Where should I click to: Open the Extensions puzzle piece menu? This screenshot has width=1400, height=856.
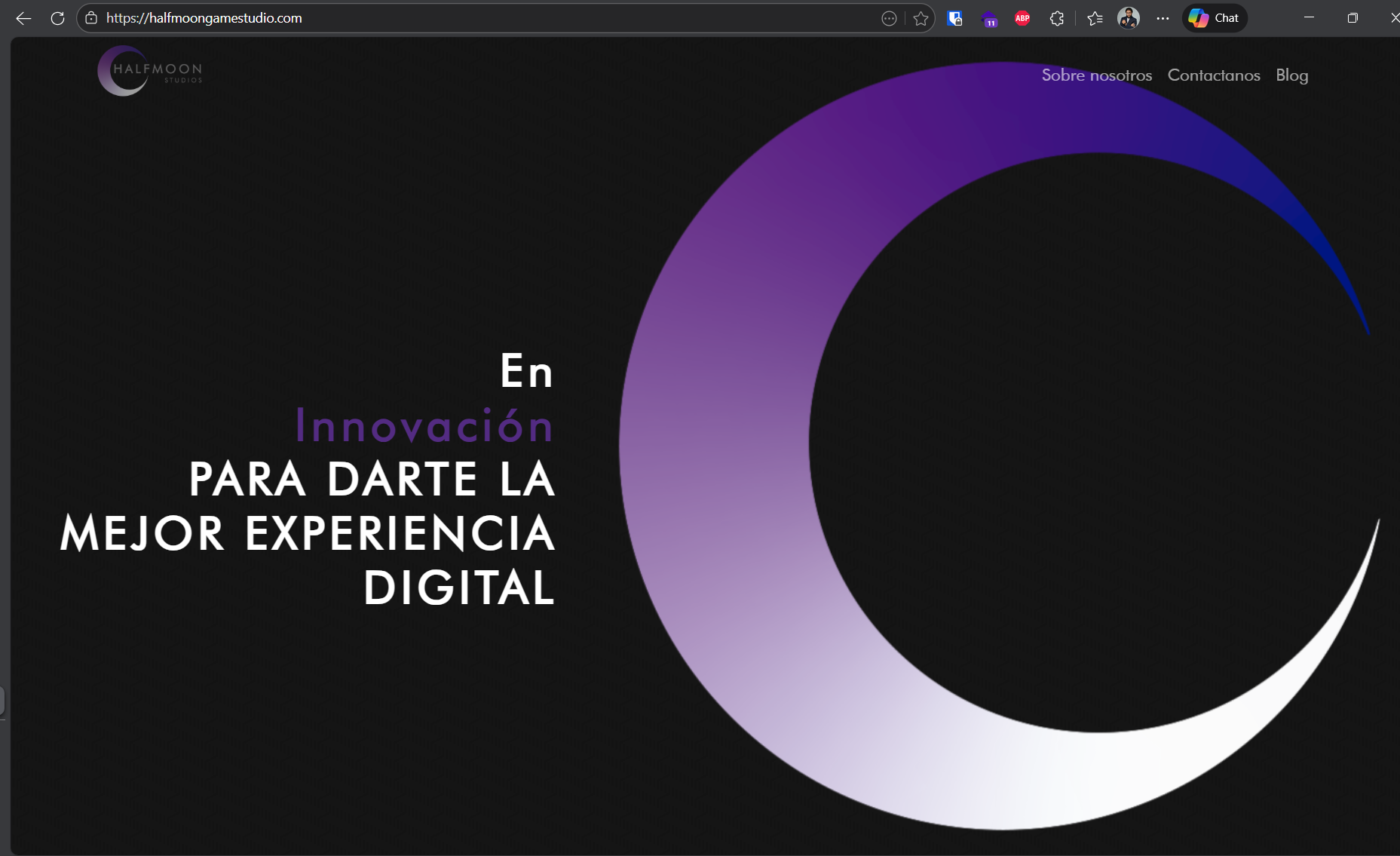(1057, 18)
